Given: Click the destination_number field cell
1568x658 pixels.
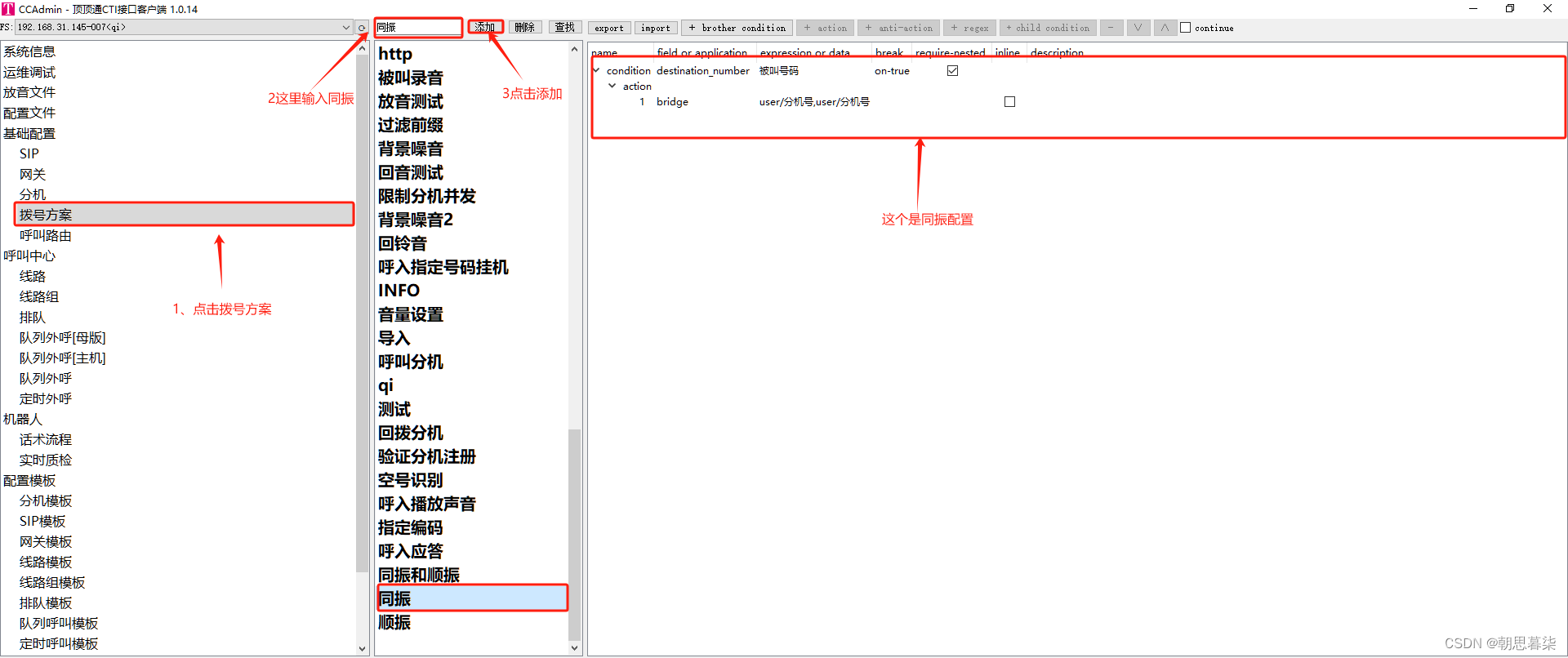Looking at the screenshot, I should [x=703, y=71].
